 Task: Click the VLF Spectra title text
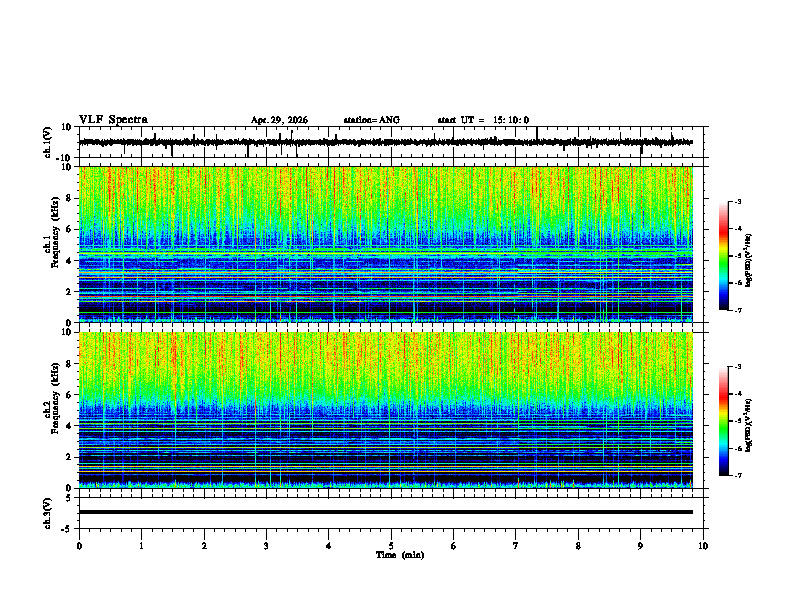(113, 120)
